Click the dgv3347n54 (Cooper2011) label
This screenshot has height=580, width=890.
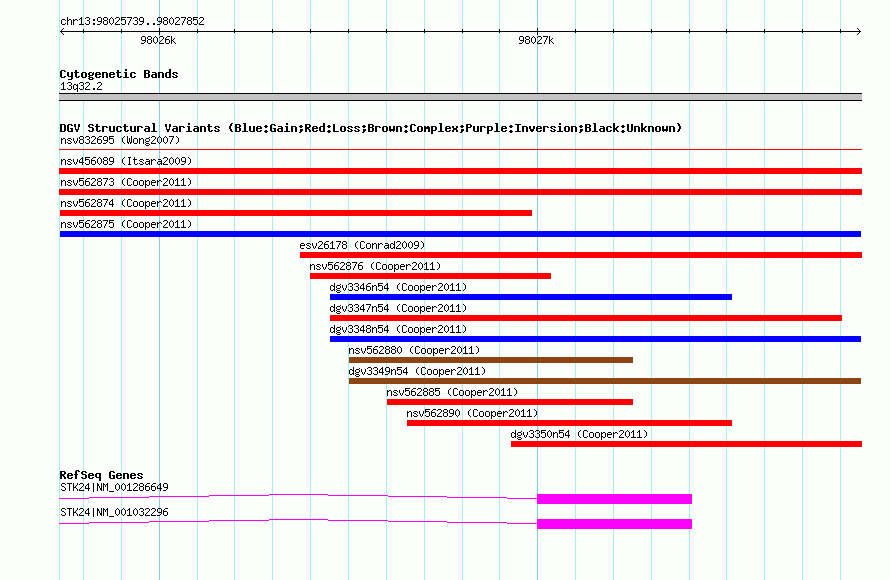398,308
